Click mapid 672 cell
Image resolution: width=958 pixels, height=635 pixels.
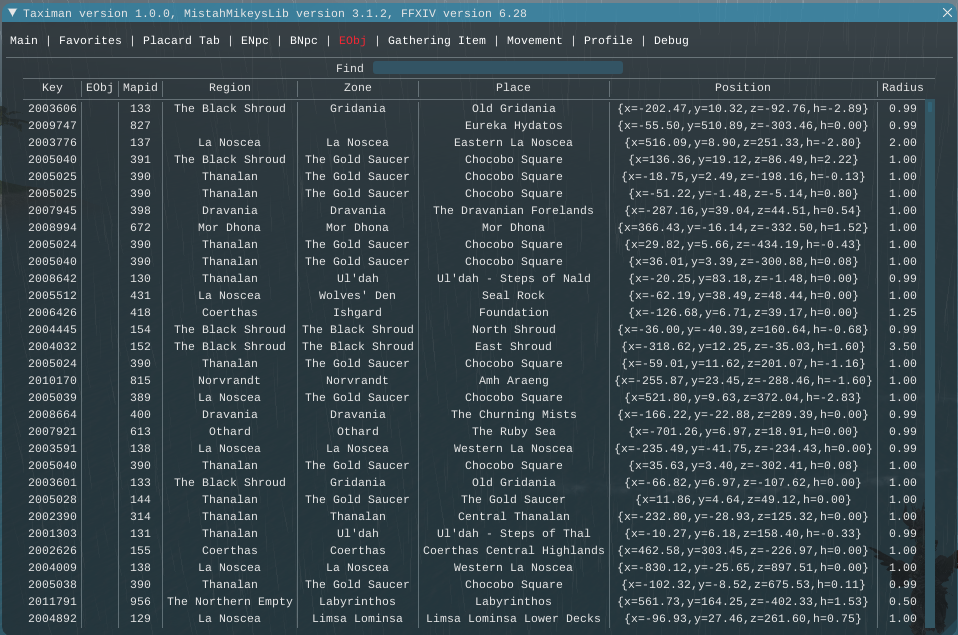tap(140, 227)
